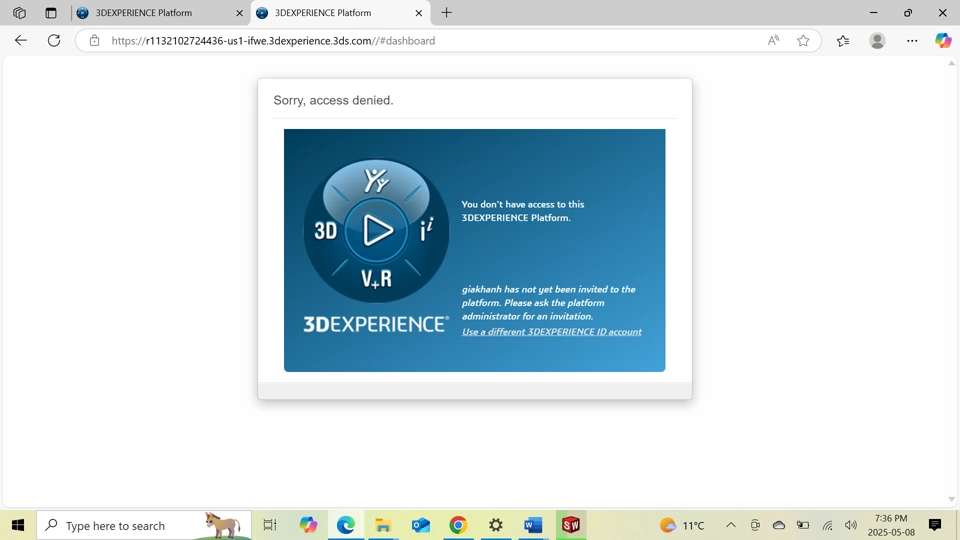Restore down the Edge window
Image resolution: width=960 pixels, height=540 pixels.
[908, 12]
